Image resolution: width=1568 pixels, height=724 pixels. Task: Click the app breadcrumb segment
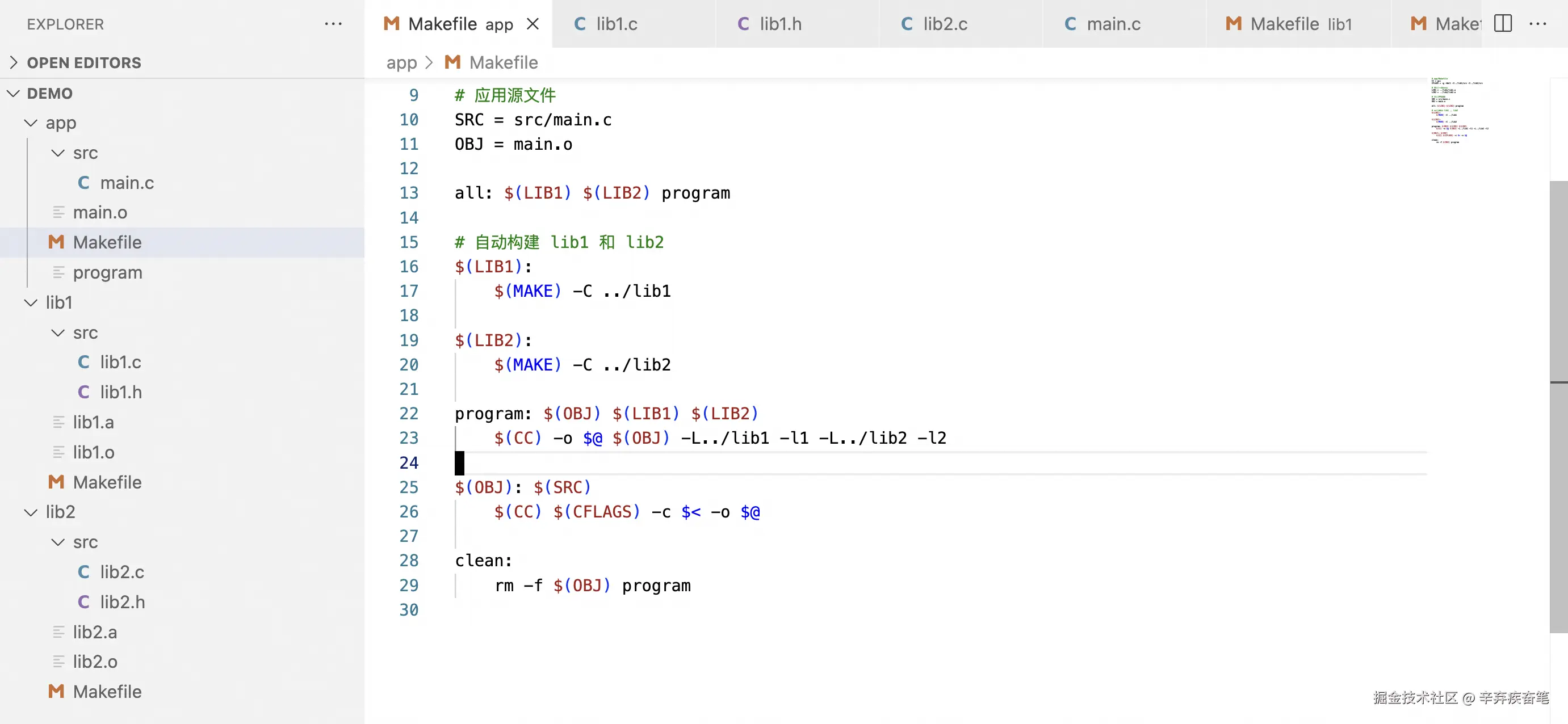(401, 62)
